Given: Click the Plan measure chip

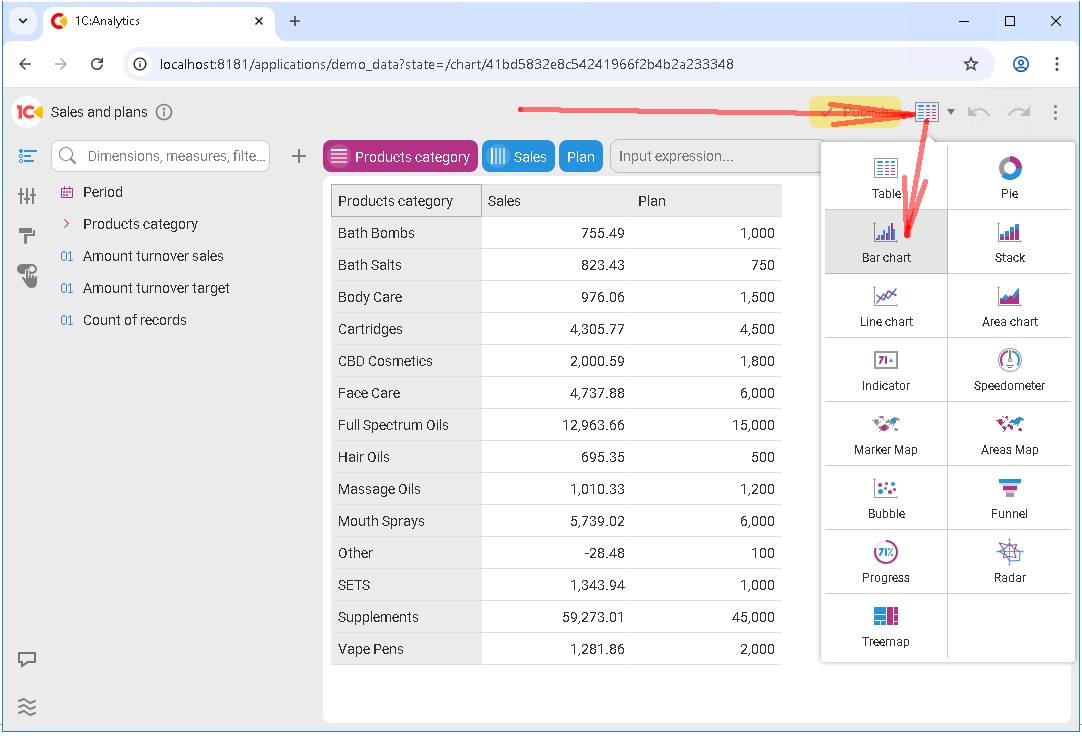Looking at the screenshot, I should (581, 156).
